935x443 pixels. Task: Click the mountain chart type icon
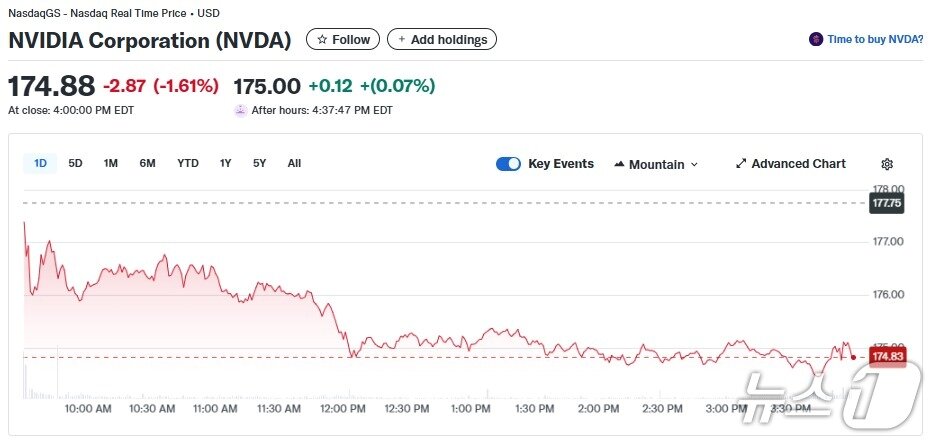click(x=619, y=164)
